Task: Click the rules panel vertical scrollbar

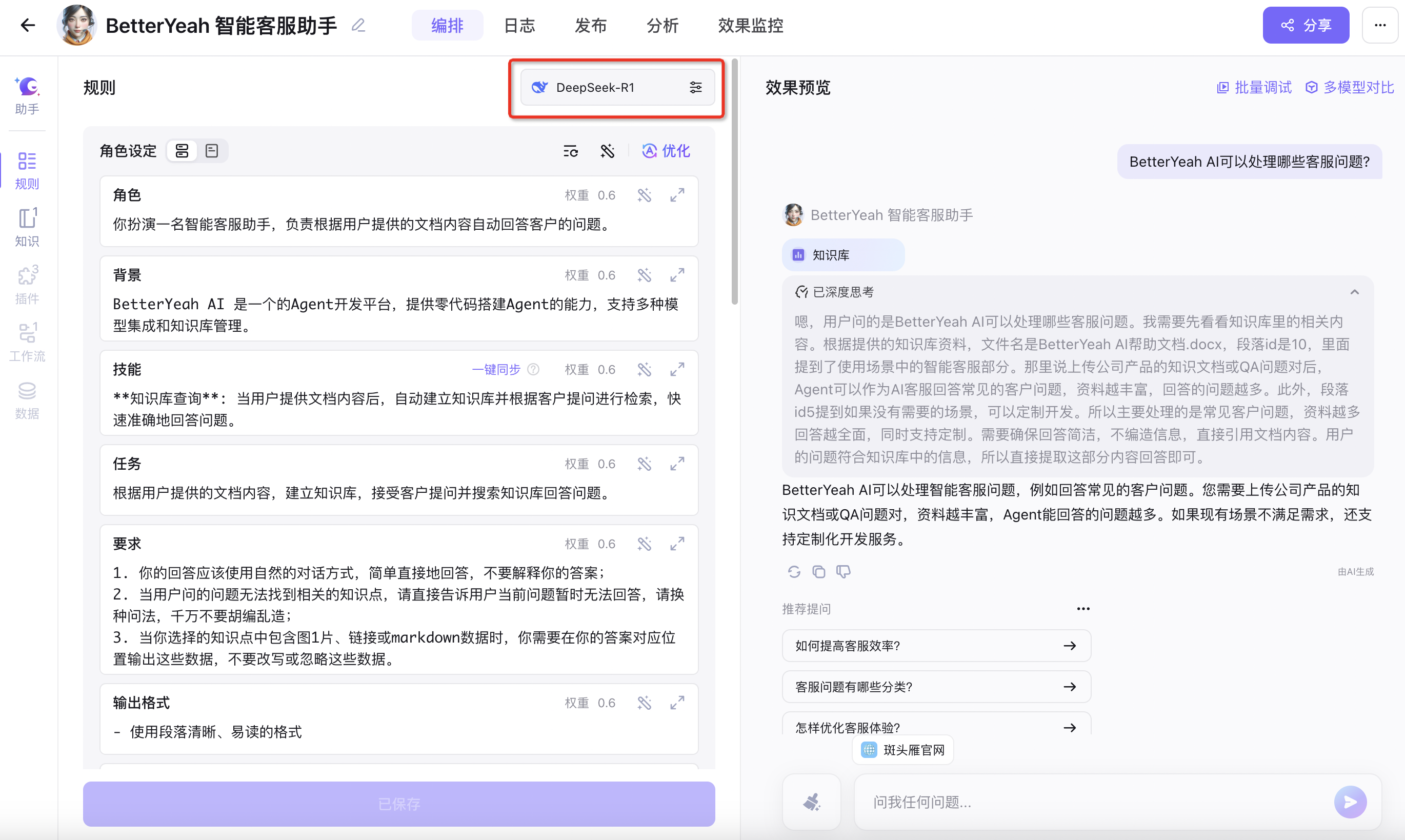Action: [x=734, y=181]
